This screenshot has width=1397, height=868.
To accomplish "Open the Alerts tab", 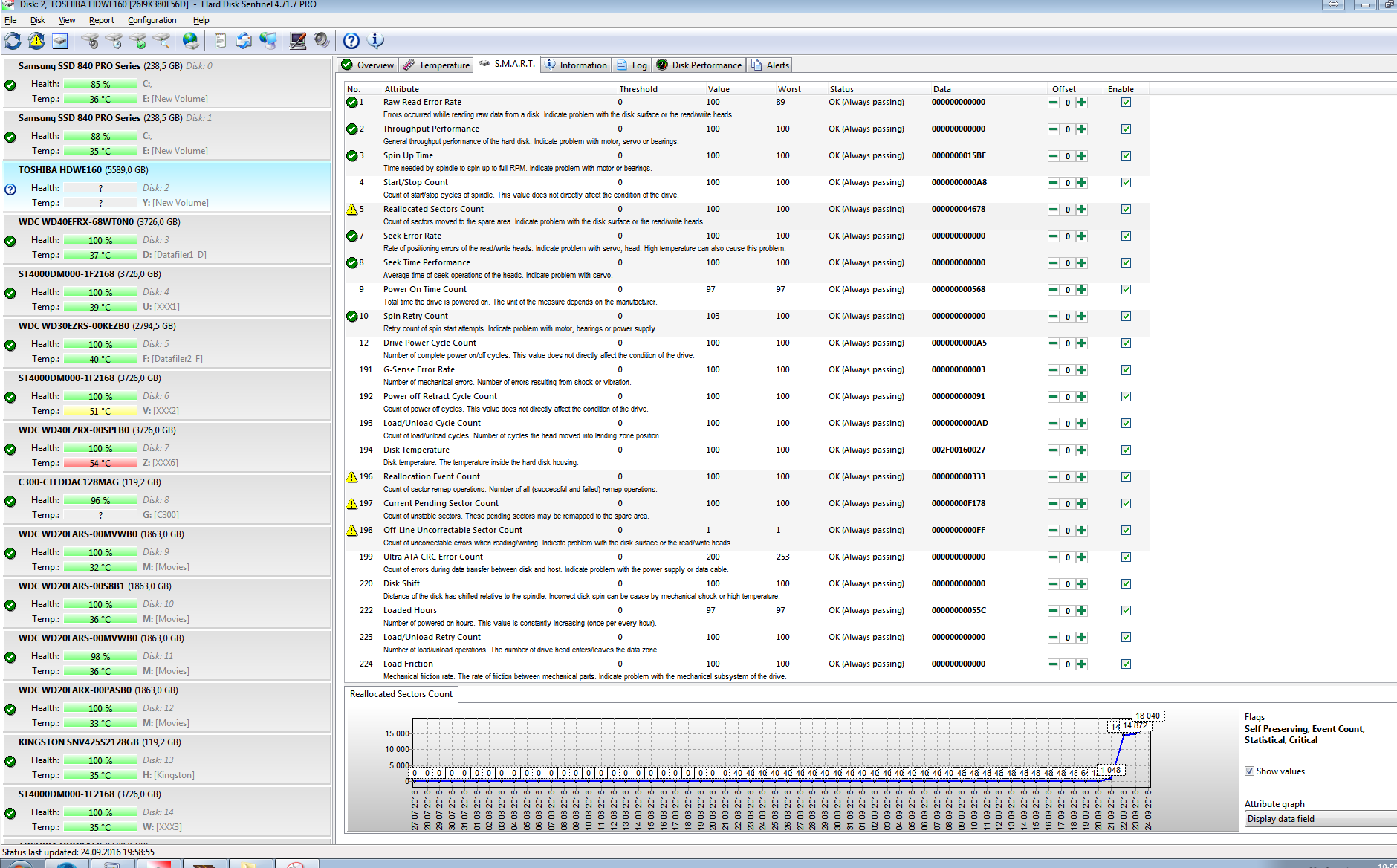I will pyautogui.click(x=770, y=65).
